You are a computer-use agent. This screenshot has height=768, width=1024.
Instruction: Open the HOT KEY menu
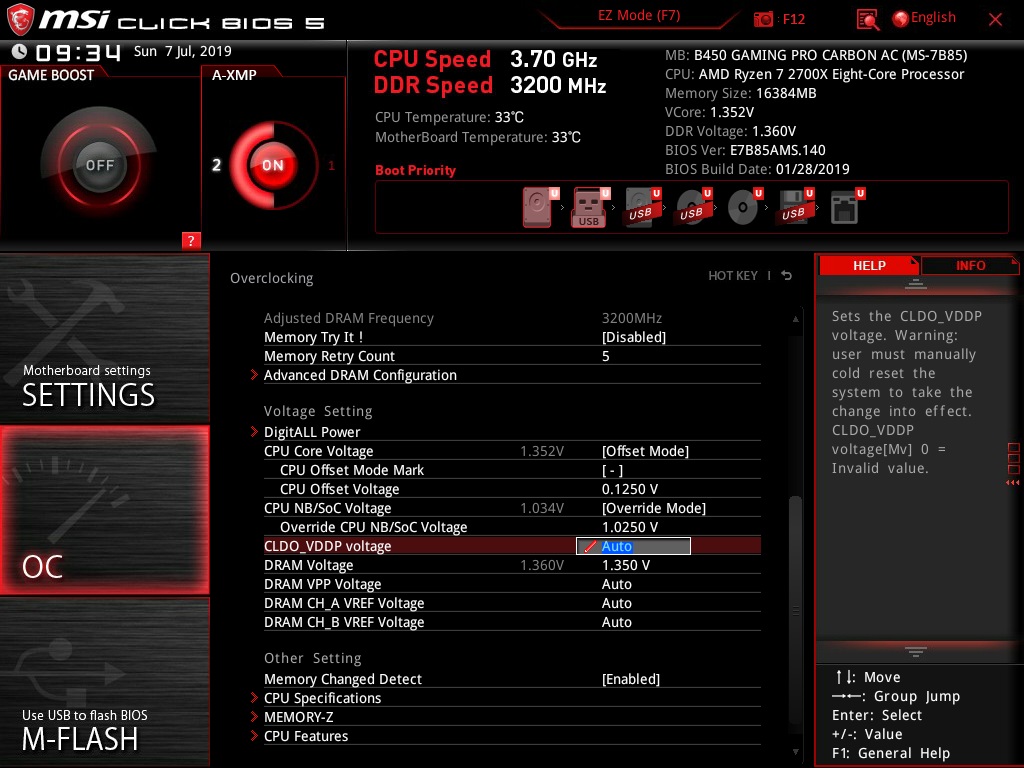733,276
